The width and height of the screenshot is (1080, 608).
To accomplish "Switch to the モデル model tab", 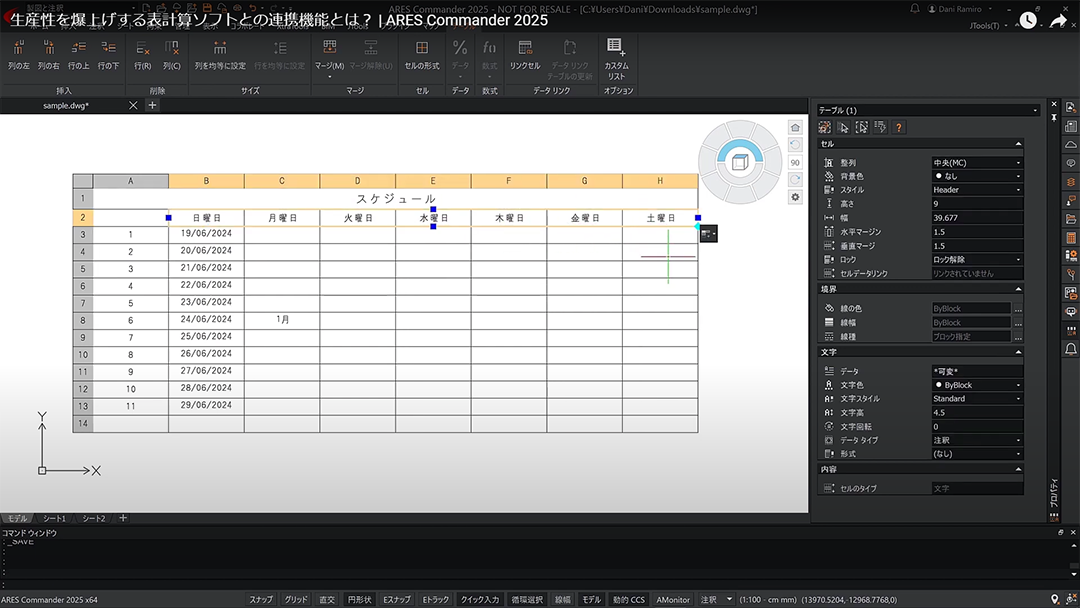I will click(17, 518).
